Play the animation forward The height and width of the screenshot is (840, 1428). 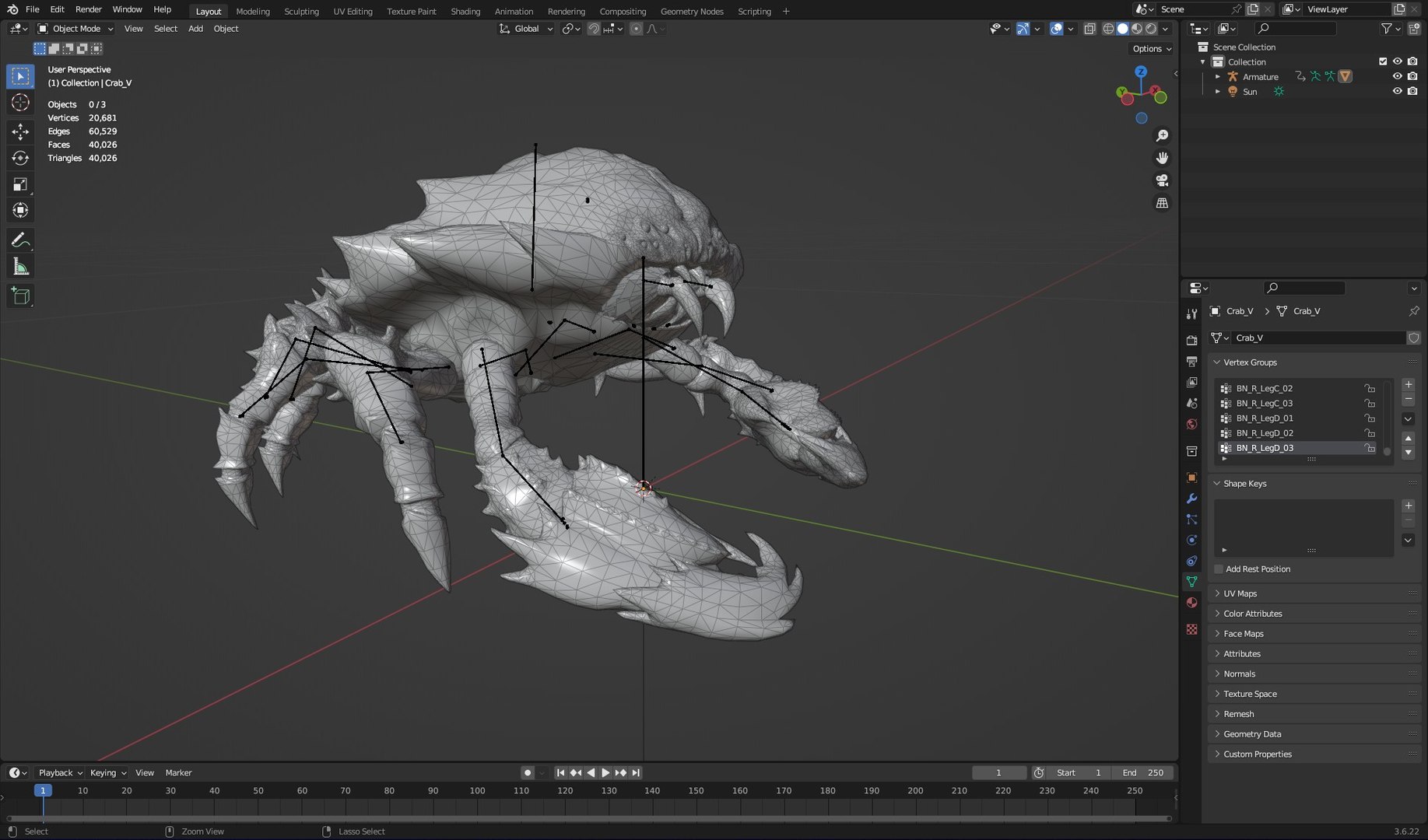coord(605,772)
